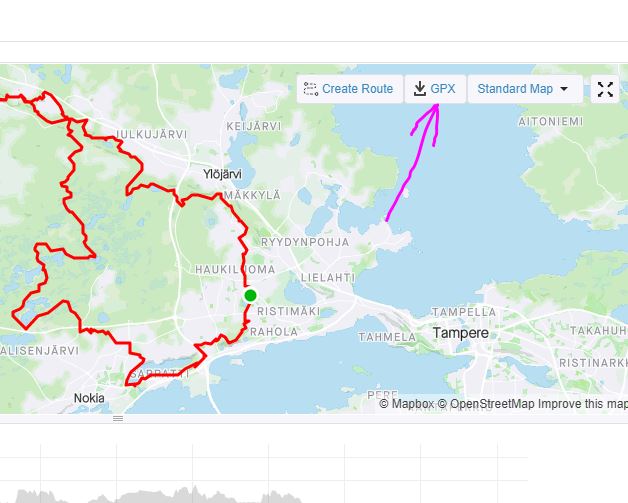Click the Nokia town label

pyautogui.click(x=89, y=398)
